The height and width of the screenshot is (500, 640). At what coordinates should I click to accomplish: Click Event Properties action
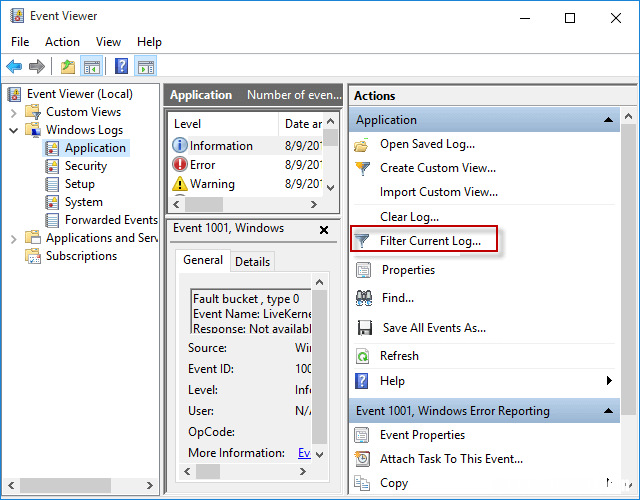[x=422, y=435]
